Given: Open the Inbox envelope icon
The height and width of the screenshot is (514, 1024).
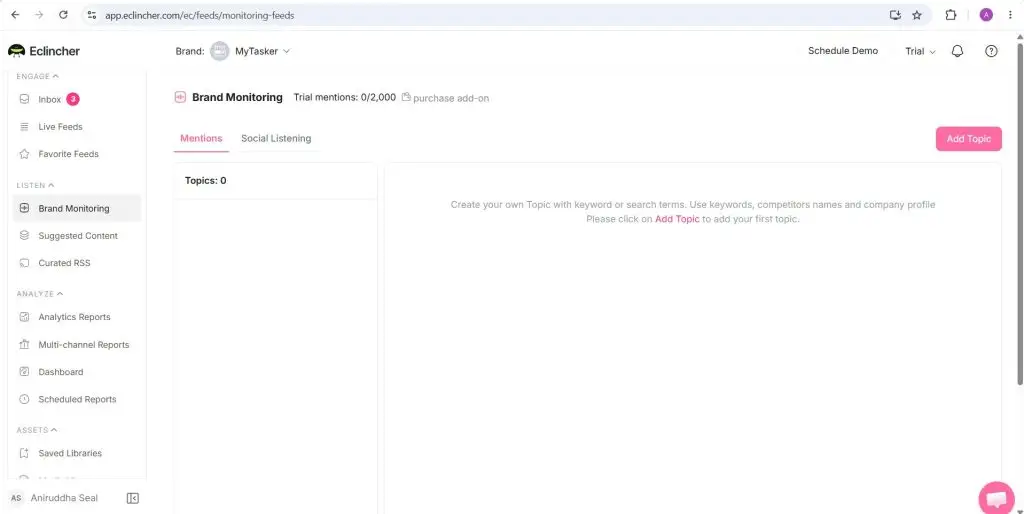Looking at the screenshot, I should click(x=24, y=99).
